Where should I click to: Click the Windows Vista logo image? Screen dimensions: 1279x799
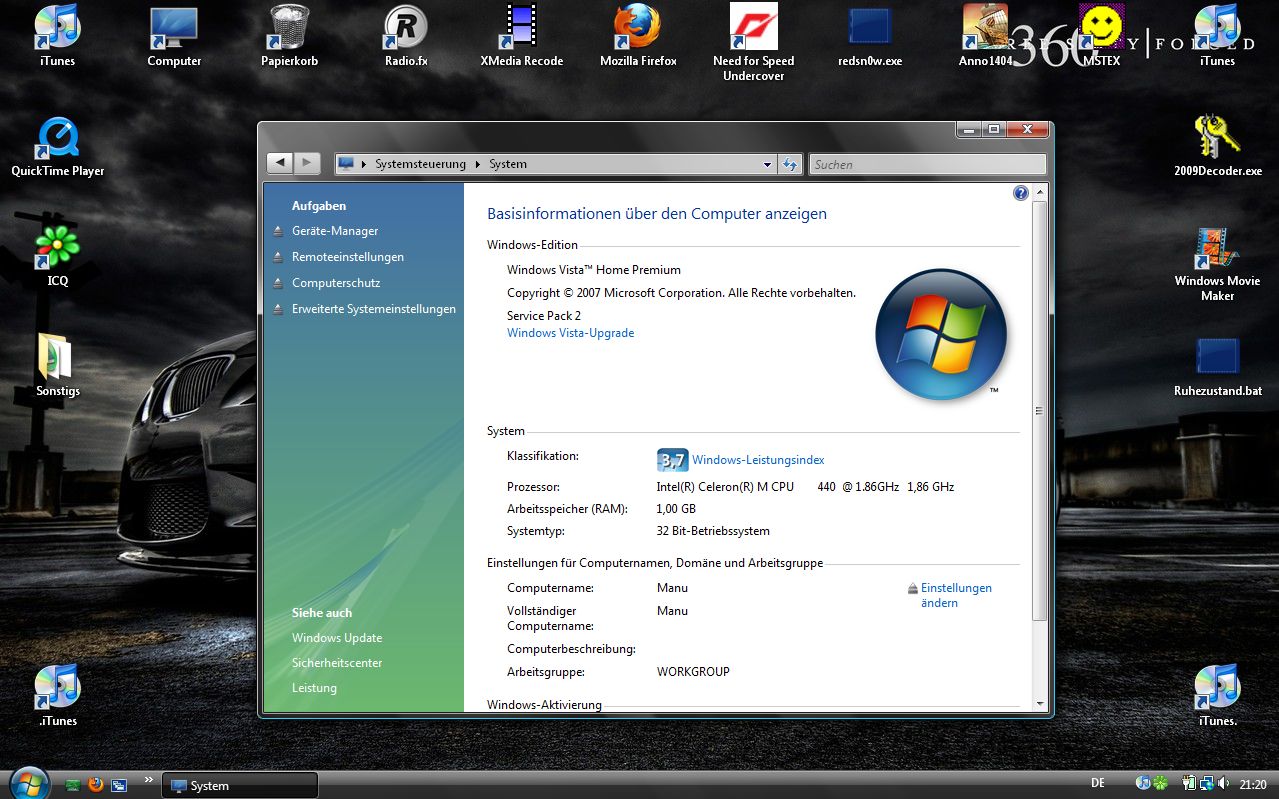click(940, 334)
